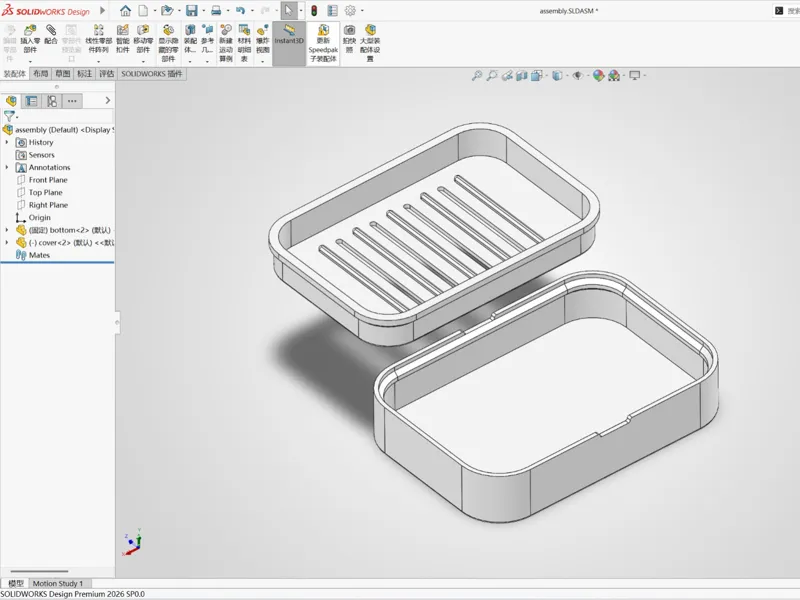Take a Snapshot with the camera icon
This screenshot has width=800, height=600.
349,39
